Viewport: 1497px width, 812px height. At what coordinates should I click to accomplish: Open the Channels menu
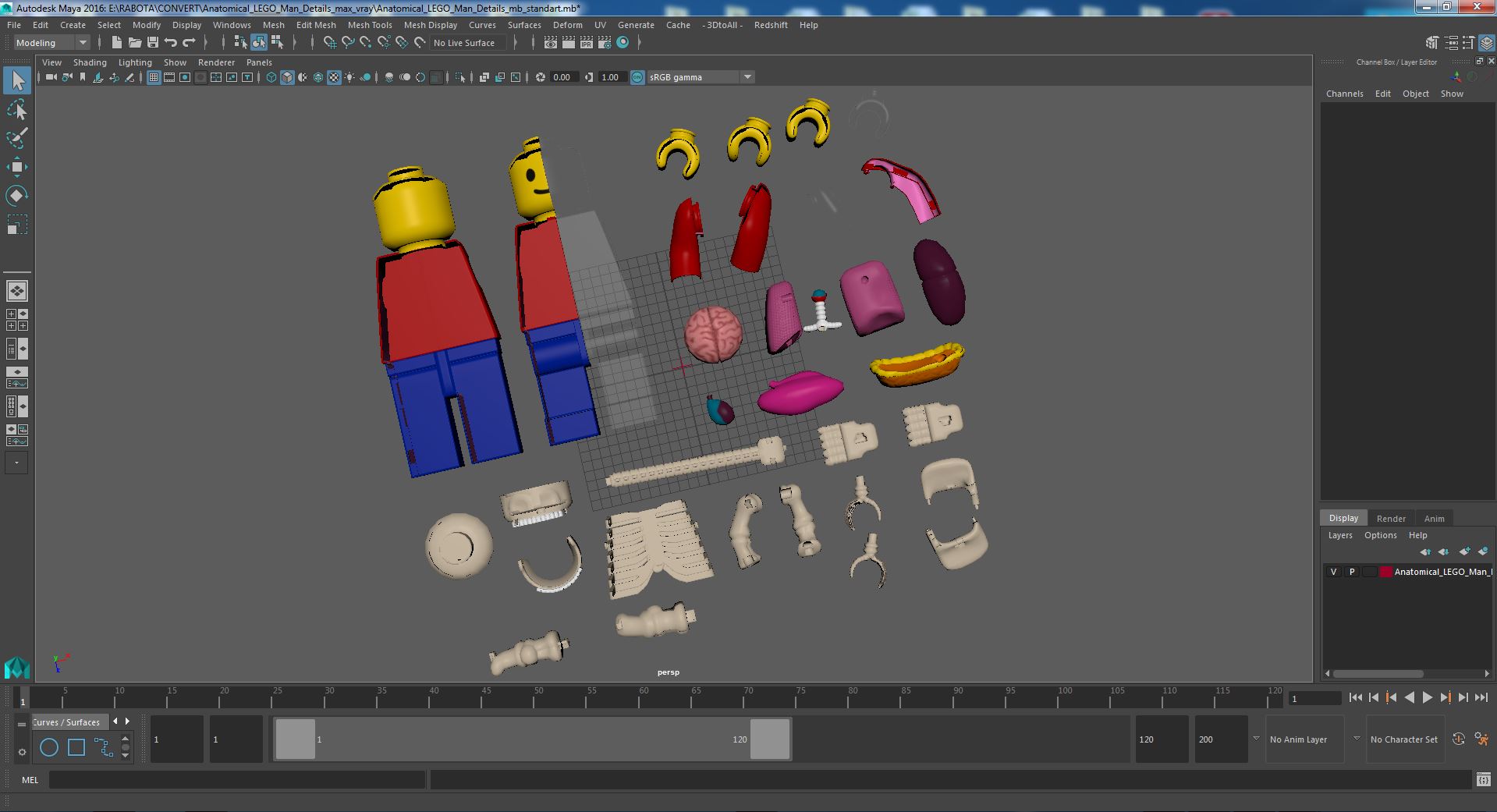pyautogui.click(x=1344, y=94)
